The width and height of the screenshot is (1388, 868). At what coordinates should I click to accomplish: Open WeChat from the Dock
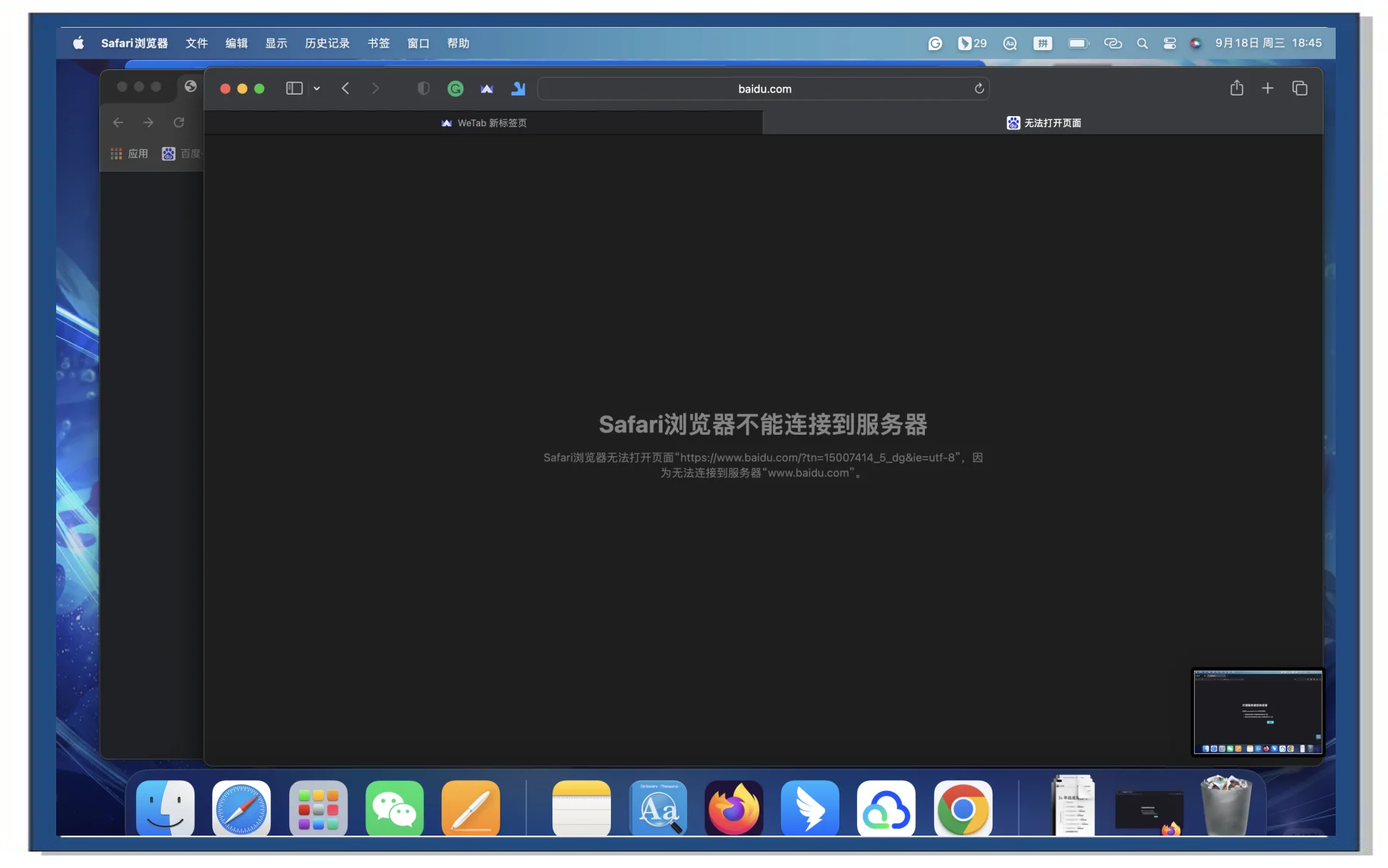[395, 808]
